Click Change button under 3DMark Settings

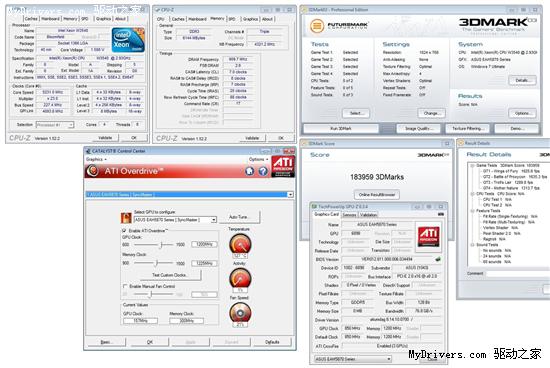tap(431, 113)
